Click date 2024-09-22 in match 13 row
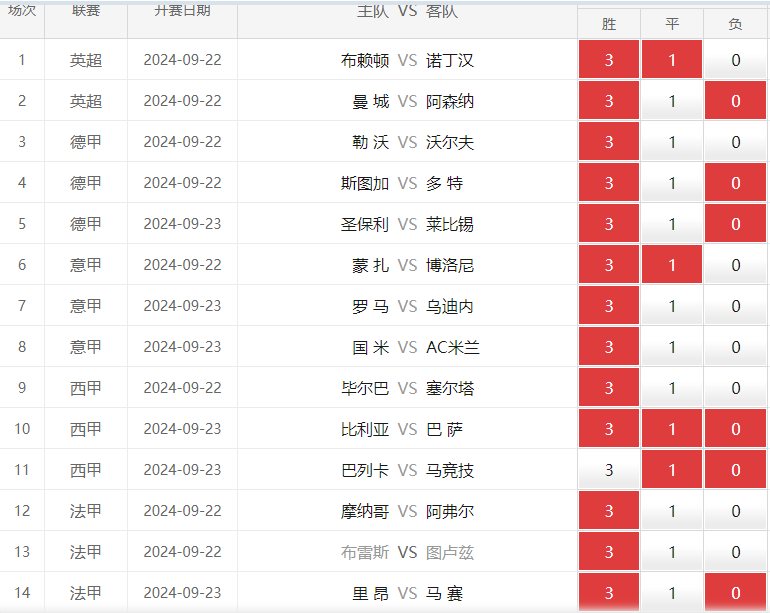This screenshot has height=613, width=770. (x=183, y=552)
